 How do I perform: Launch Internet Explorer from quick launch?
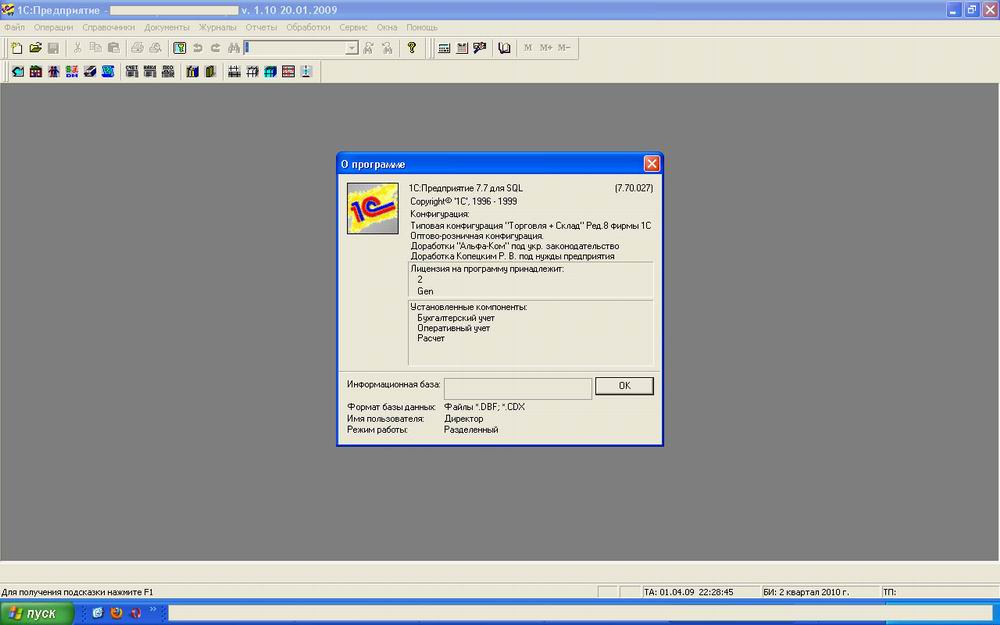[98, 613]
